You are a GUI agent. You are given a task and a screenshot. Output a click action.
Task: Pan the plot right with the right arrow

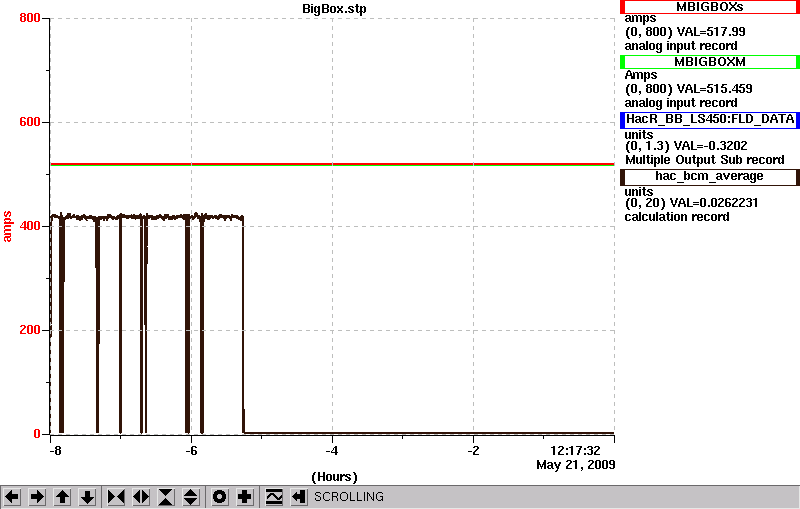click(x=37, y=497)
